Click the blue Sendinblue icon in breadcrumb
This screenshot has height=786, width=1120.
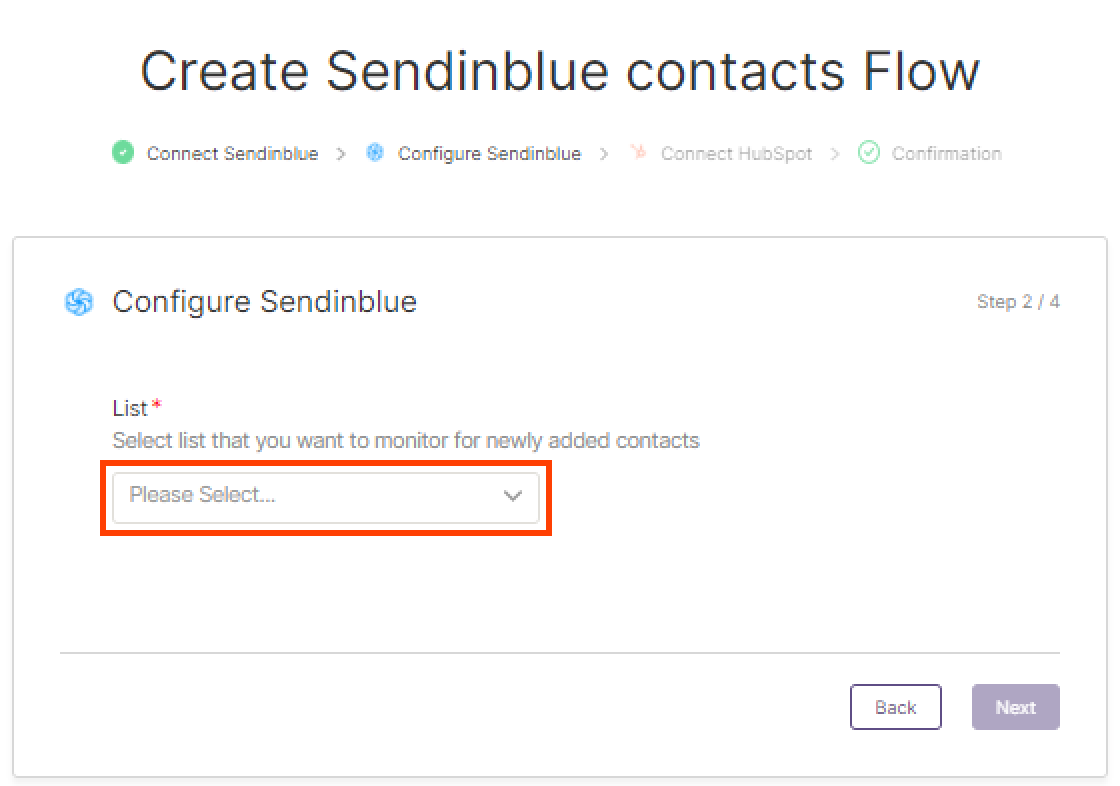(375, 152)
